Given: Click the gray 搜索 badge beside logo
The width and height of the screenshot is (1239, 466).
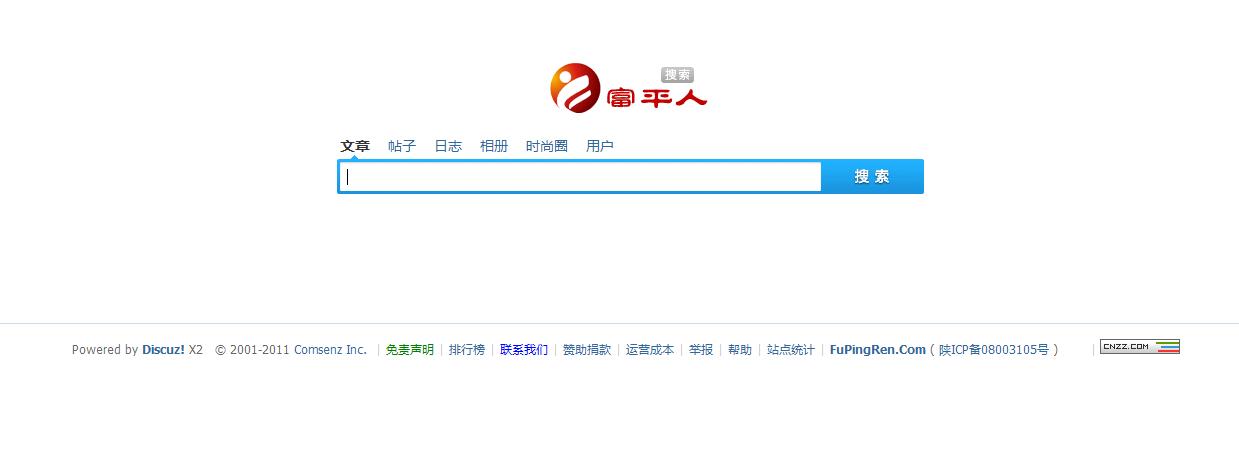Looking at the screenshot, I should click(678, 75).
